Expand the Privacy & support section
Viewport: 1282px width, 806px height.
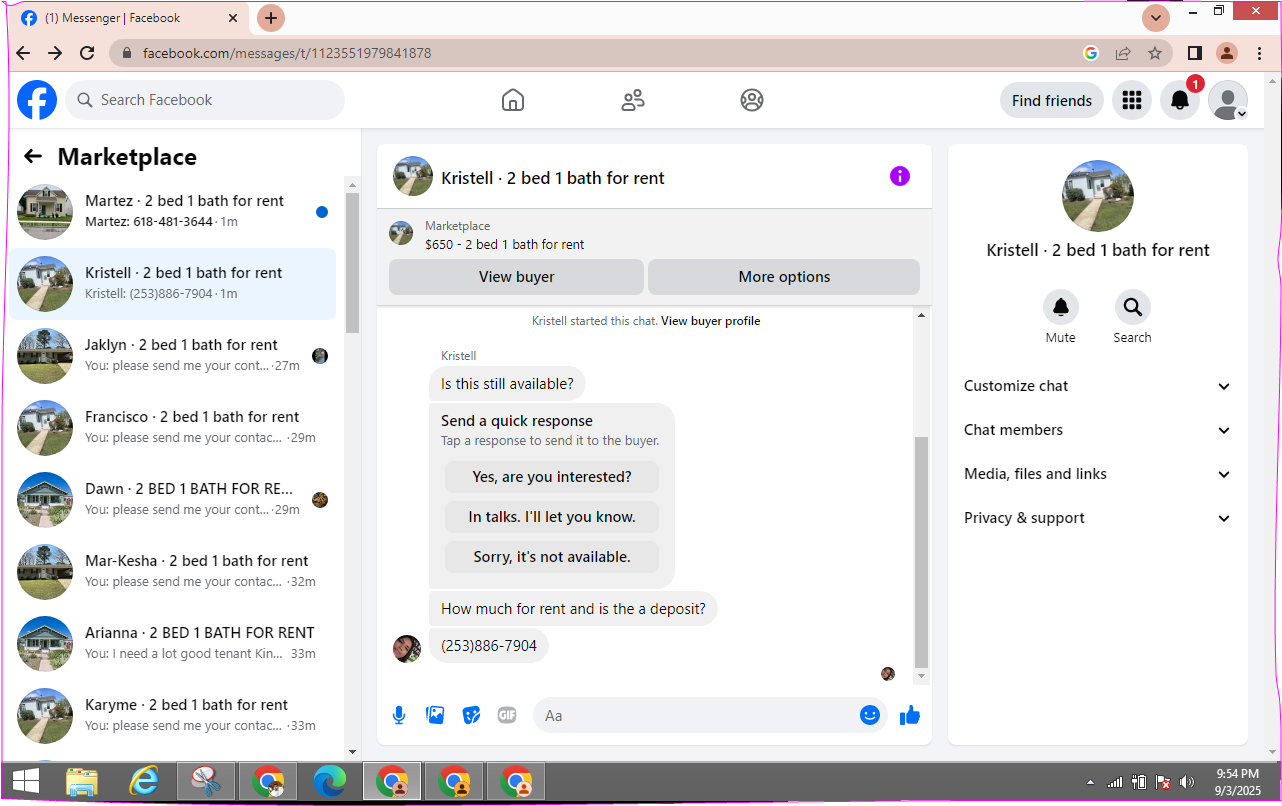click(x=1098, y=518)
